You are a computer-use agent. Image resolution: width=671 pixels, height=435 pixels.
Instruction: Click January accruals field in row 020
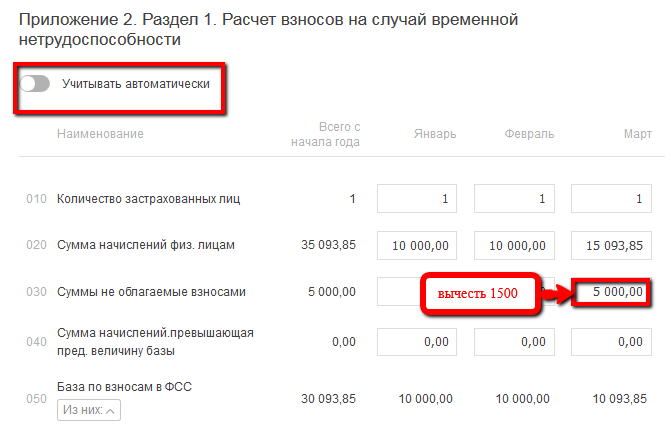(418, 245)
